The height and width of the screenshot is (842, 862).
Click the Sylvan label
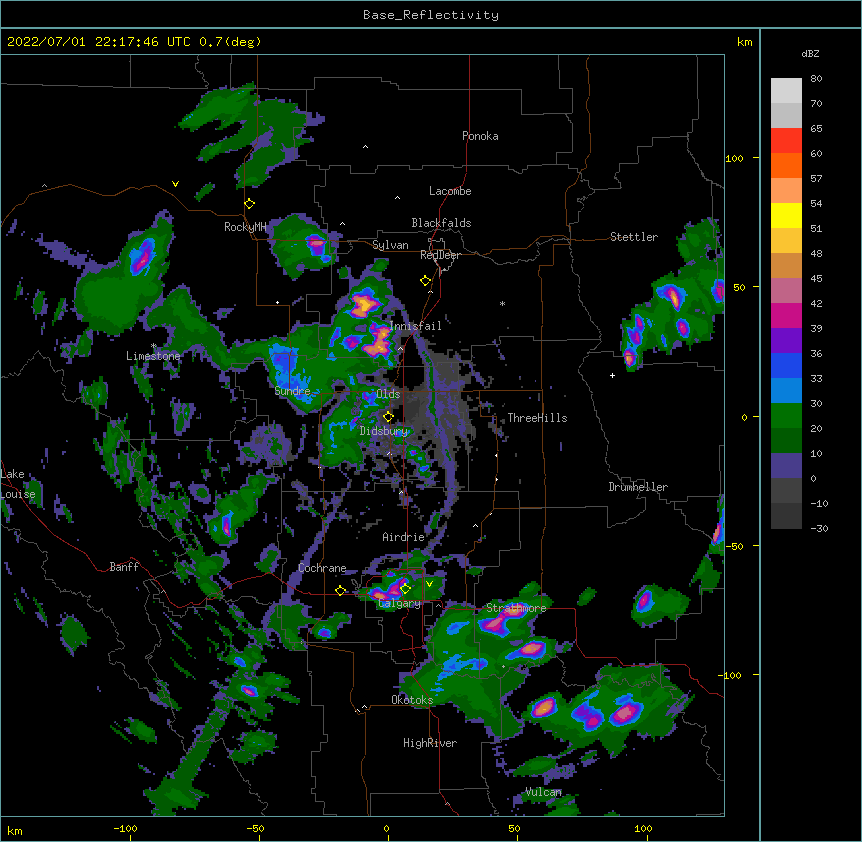coord(390,246)
